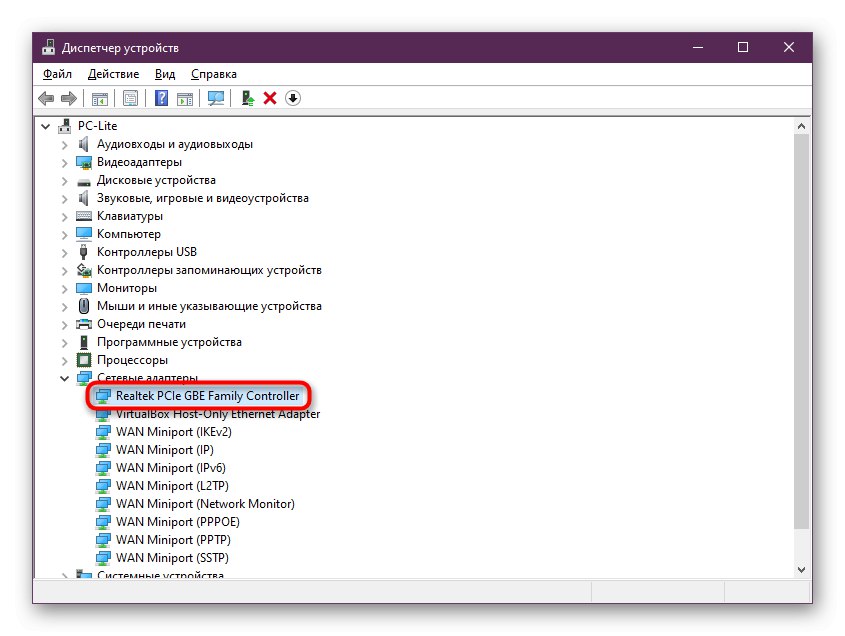Minimize the Device Manager window
The image size is (845, 636).
[698, 47]
